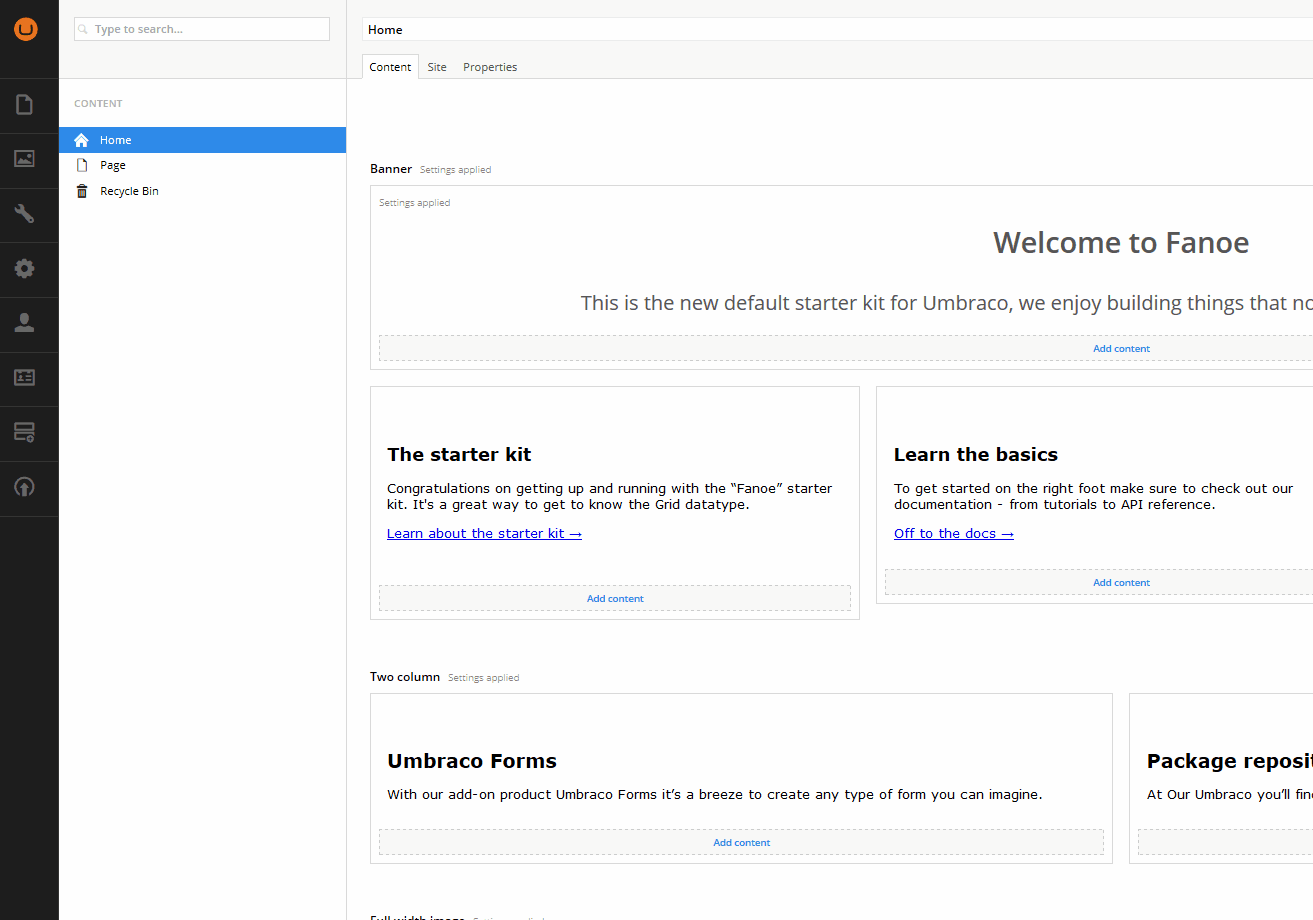This screenshot has width=1313, height=920.
Task: Click the Banner row label
Action: pyautogui.click(x=391, y=169)
